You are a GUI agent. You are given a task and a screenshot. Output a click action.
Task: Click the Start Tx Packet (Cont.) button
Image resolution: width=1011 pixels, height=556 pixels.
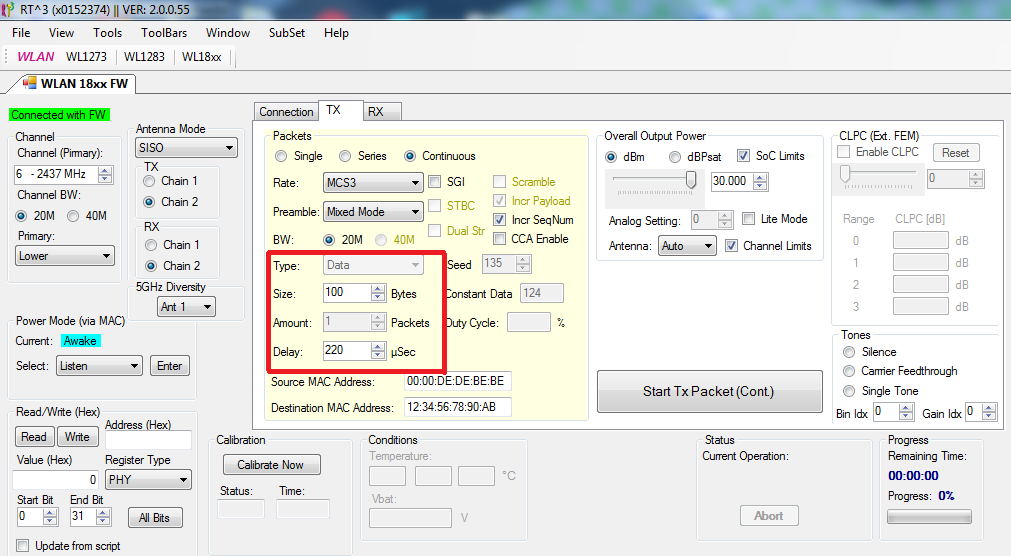pos(708,391)
